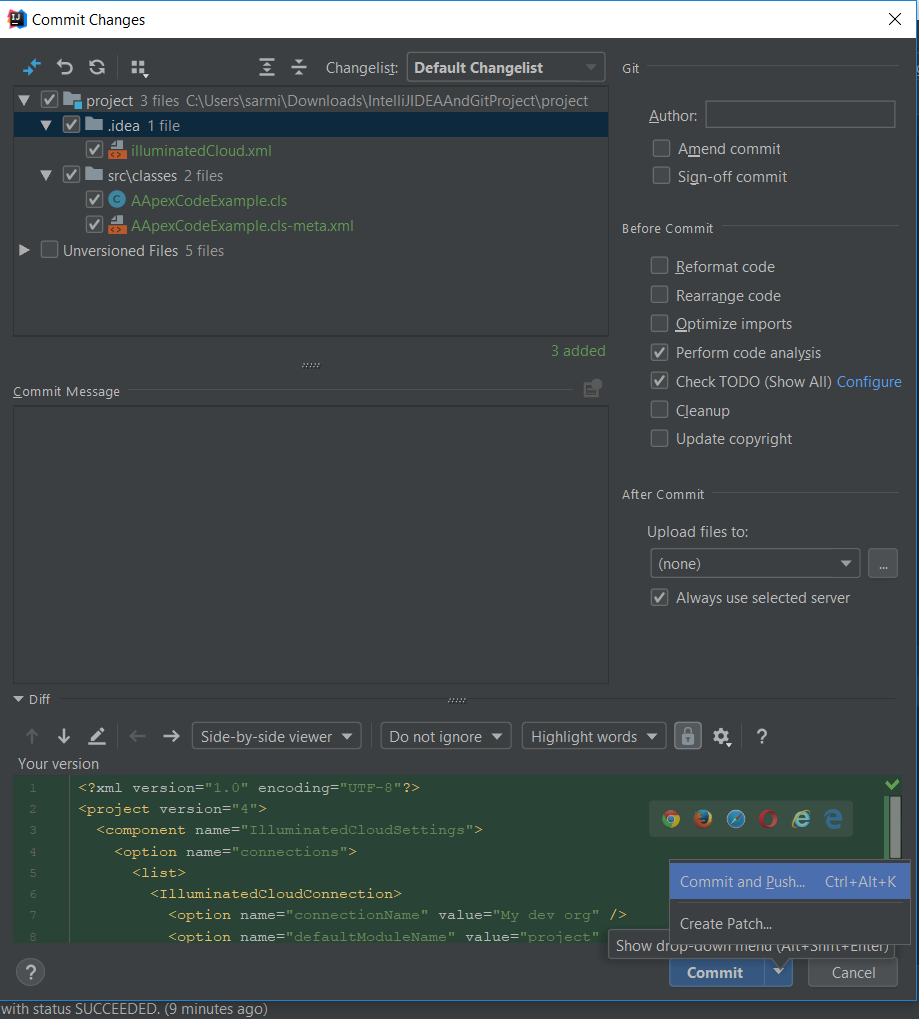Select Commit and Push menu item
The image size is (919, 1019).
(x=742, y=882)
